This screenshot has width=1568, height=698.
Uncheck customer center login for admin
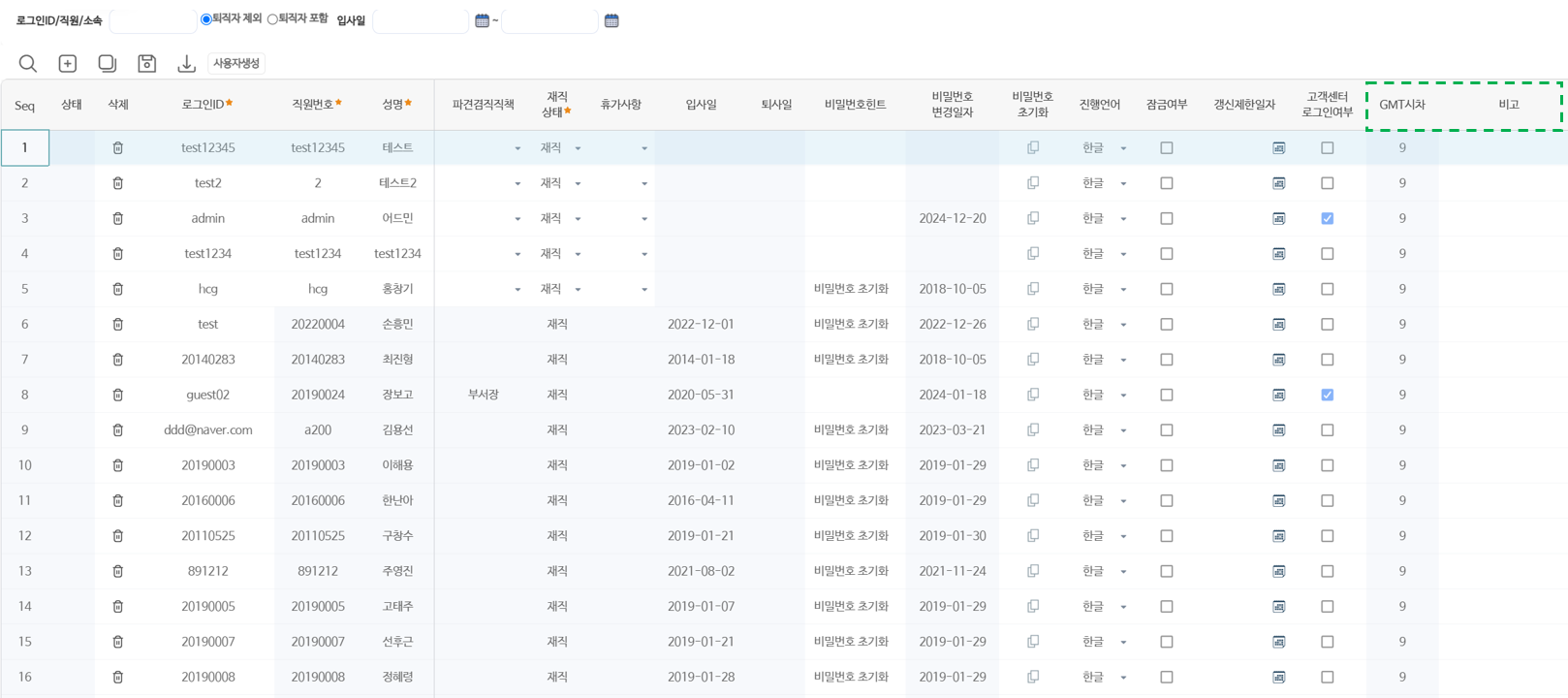[1328, 219]
